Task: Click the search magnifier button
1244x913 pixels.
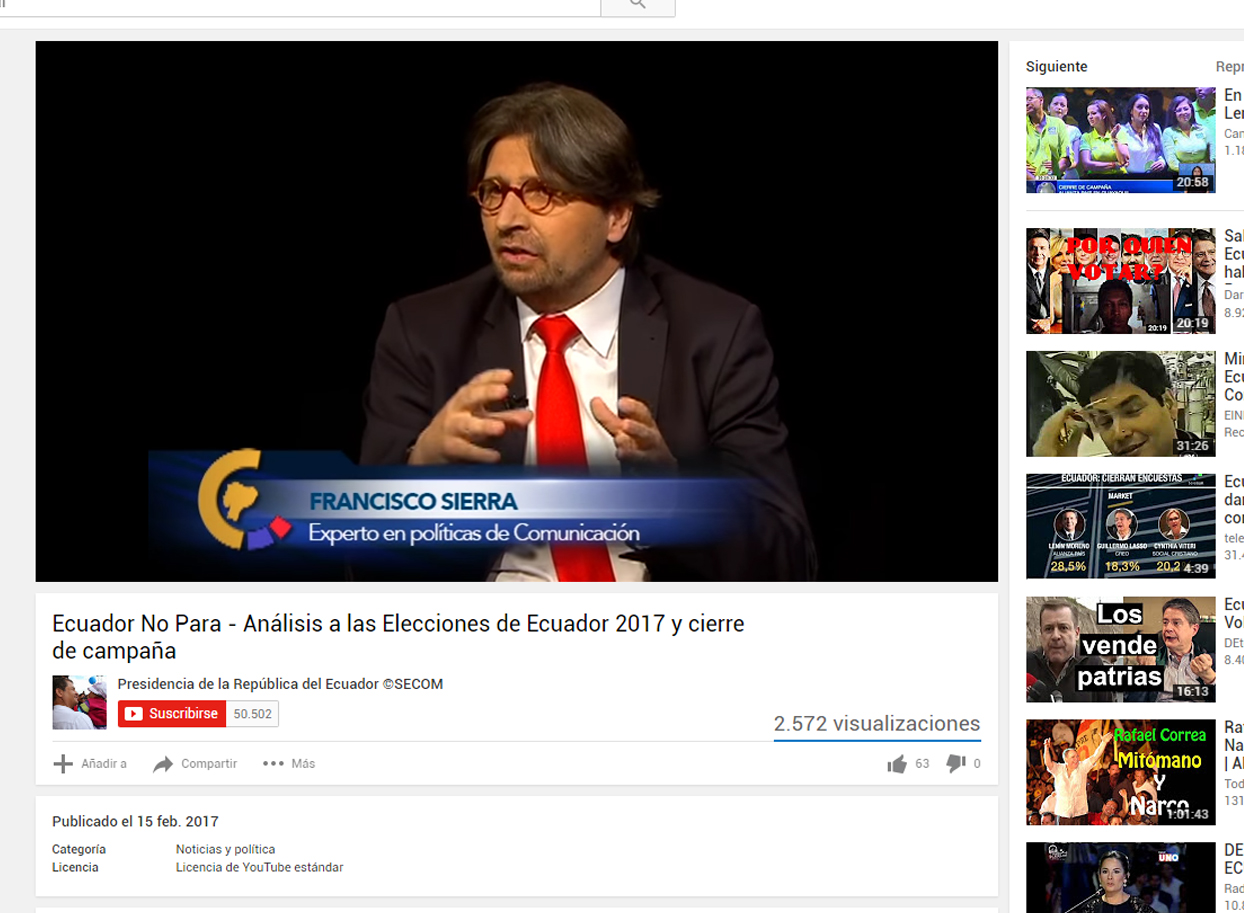Action: point(637,6)
